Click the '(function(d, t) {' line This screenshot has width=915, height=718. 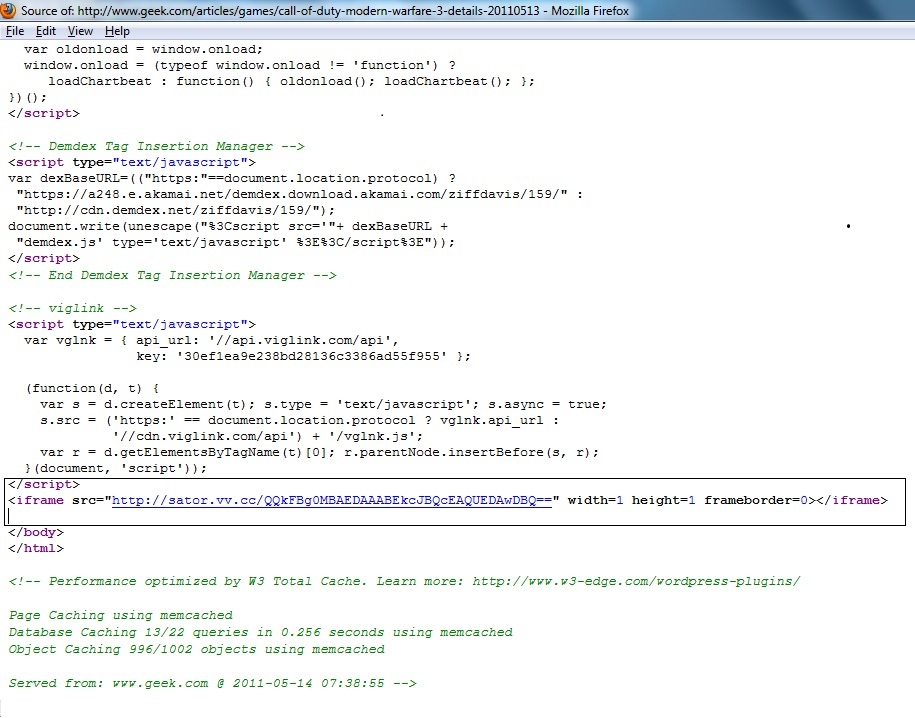[92, 388]
